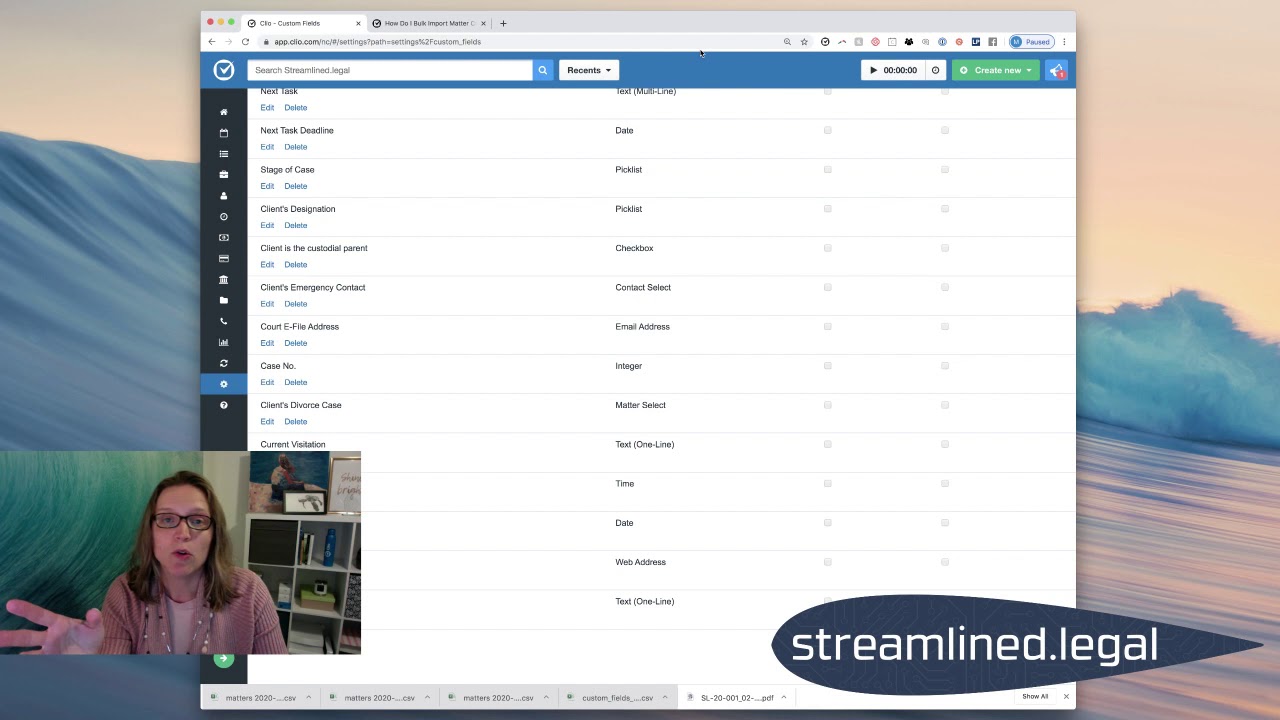Open the time entry clock icon beside timer

click(x=935, y=70)
